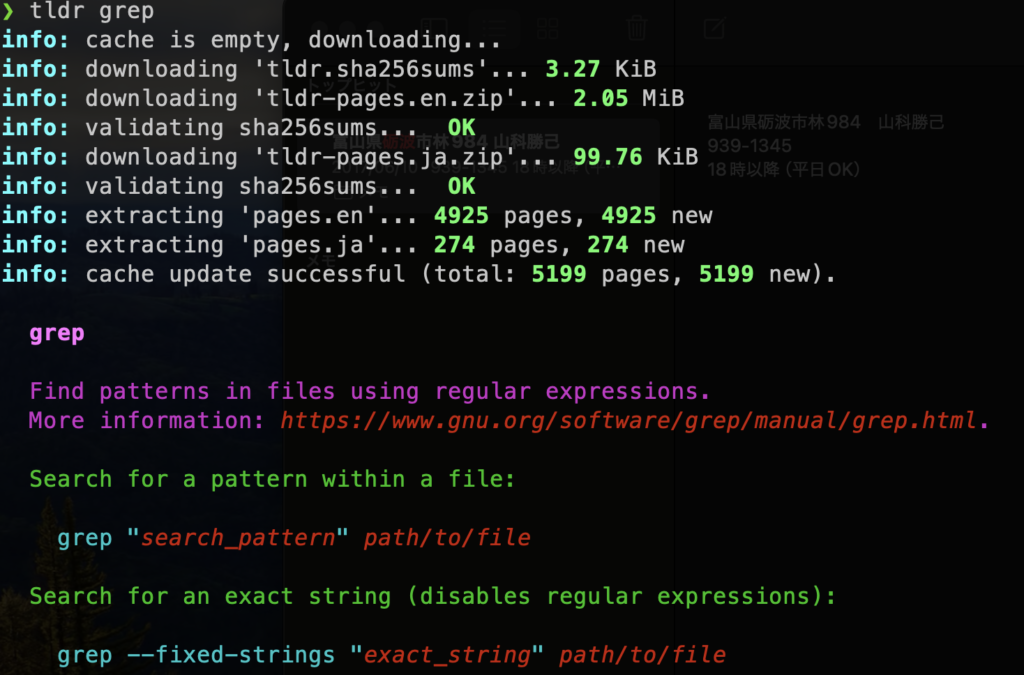
Task: Click '富山県砺波市林984' in Notes content pane
Action: pyautogui.click(x=784, y=122)
